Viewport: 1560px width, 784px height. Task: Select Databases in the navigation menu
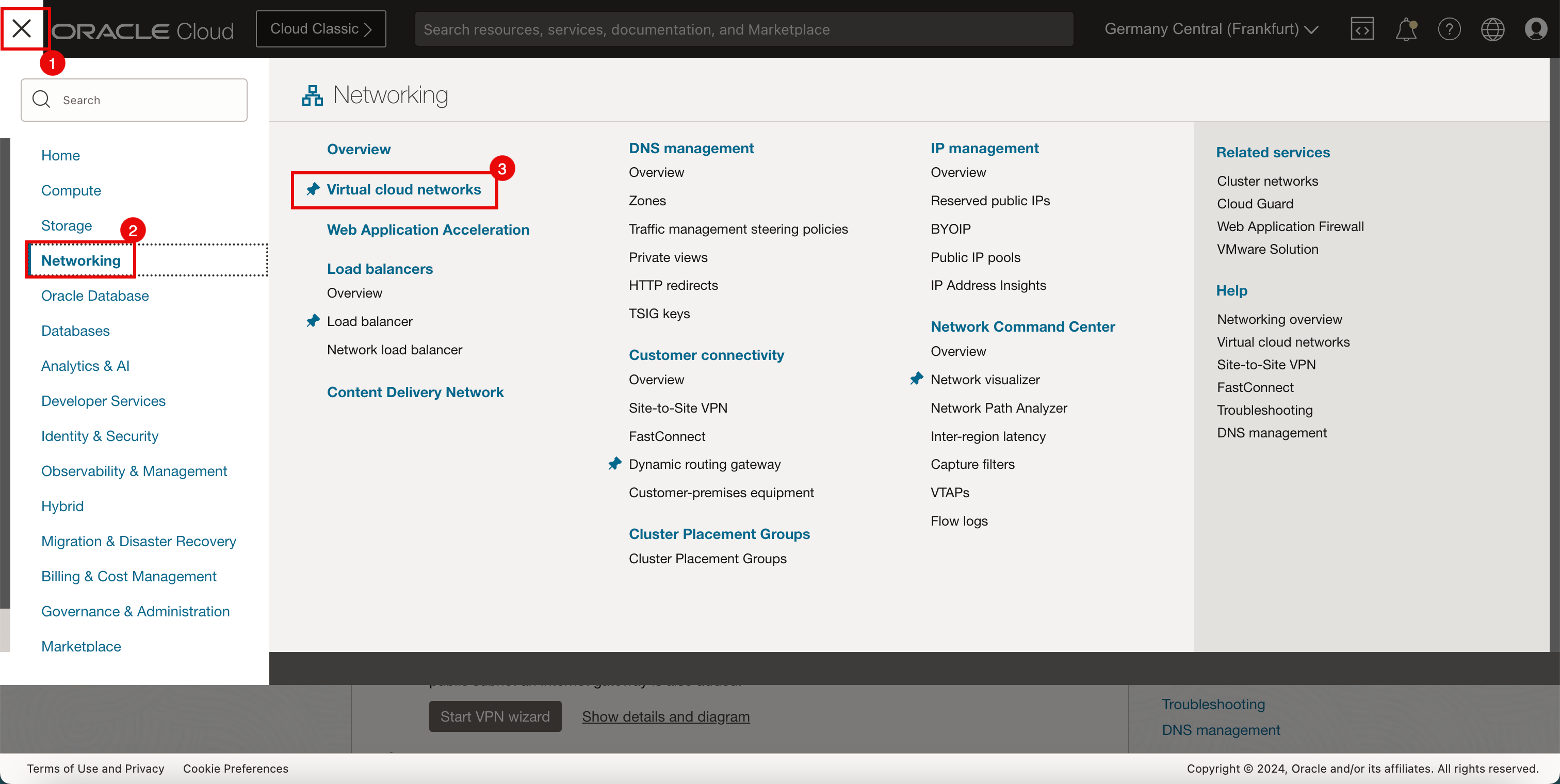tap(75, 331)
